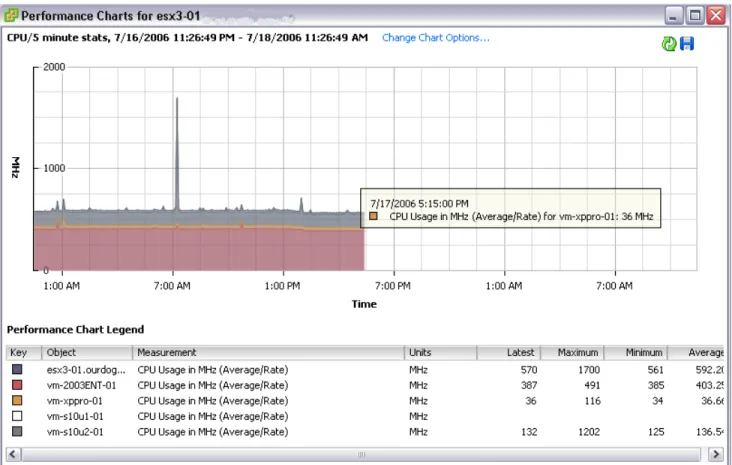Click the legend scrollbar left arrow
Viewport: 732px width, 465px height.
13,454
